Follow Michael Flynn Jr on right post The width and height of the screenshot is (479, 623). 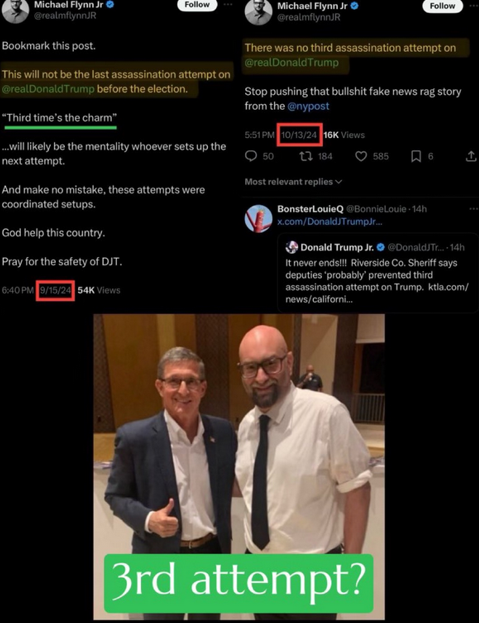[442, 6]
